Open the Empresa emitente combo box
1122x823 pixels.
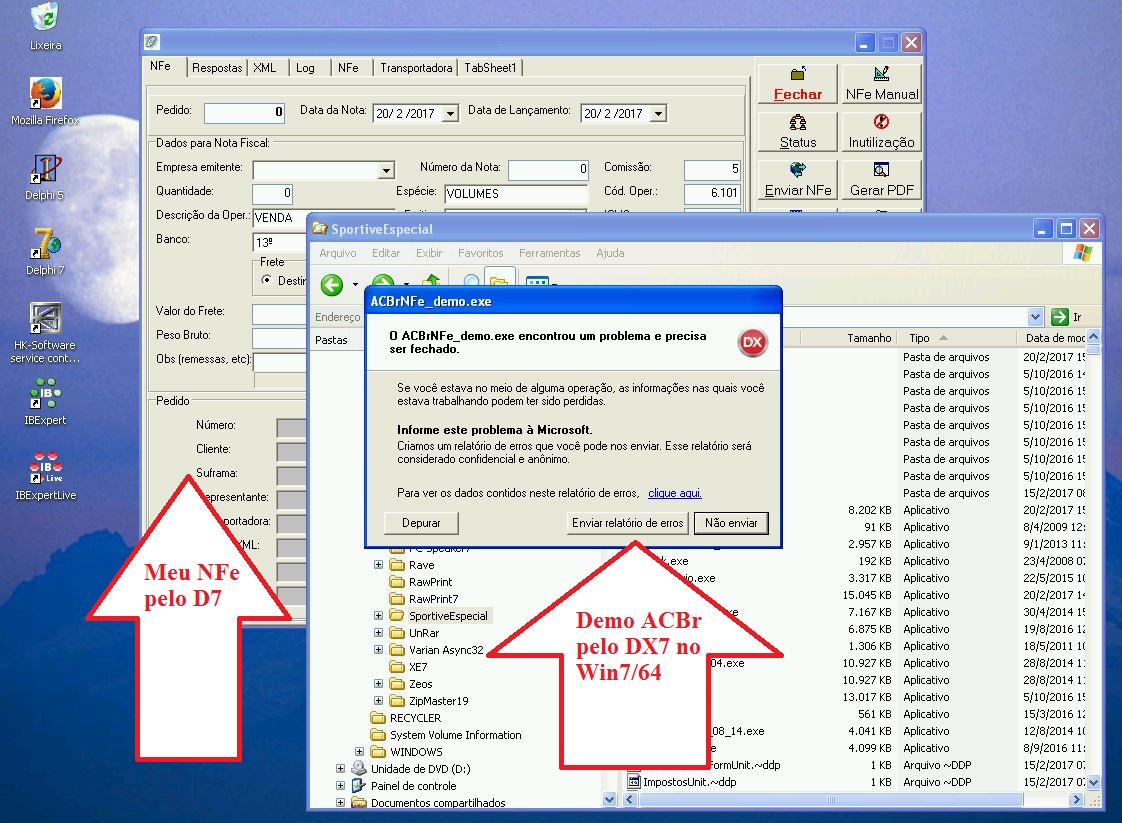coord(386,170)
